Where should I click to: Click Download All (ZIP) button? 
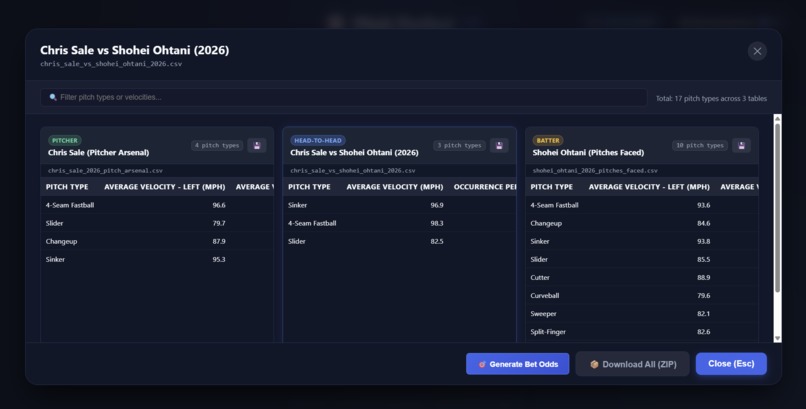(x=632, y=364)
